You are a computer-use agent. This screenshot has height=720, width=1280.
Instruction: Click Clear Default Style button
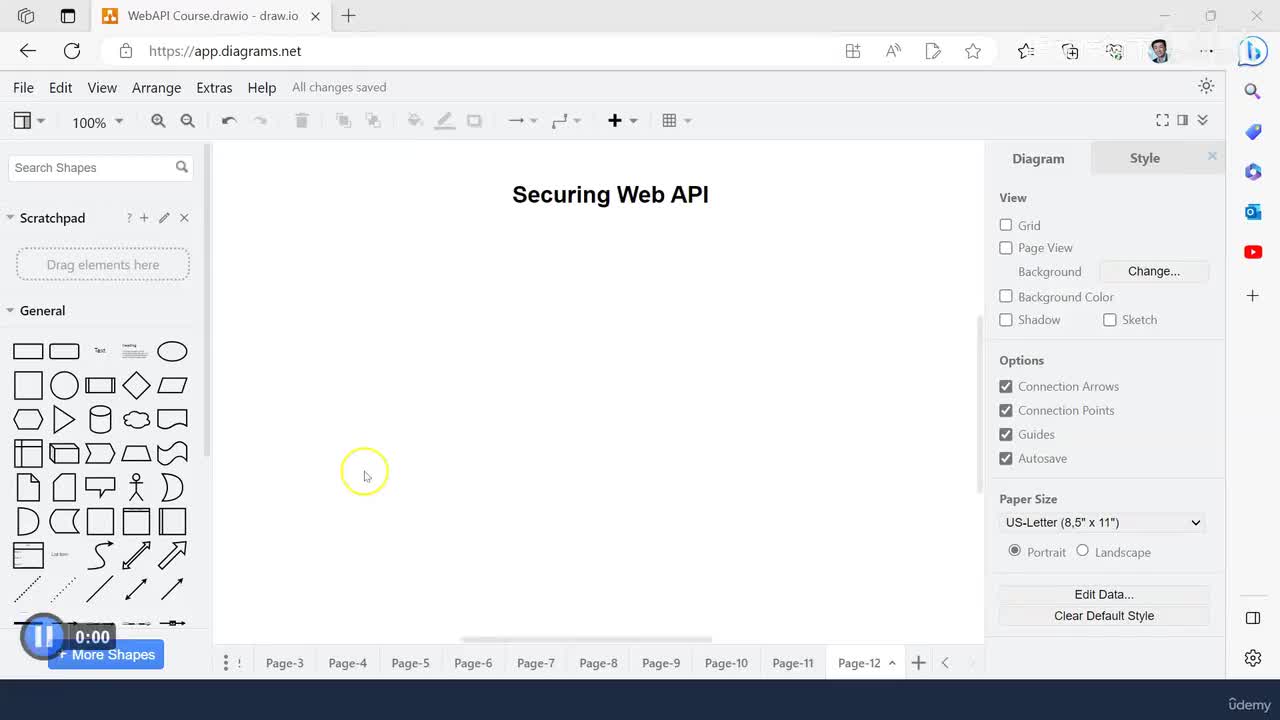point(1104,616)
